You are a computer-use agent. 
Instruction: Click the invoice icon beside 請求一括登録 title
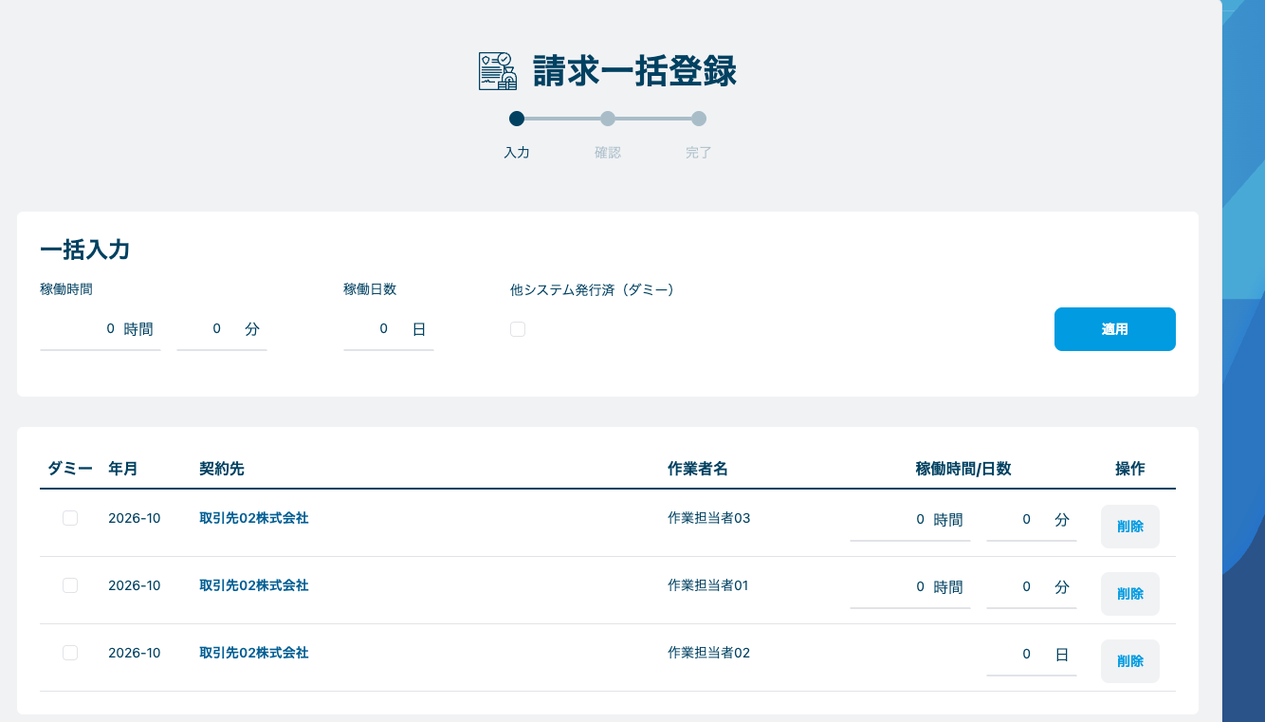498,71
